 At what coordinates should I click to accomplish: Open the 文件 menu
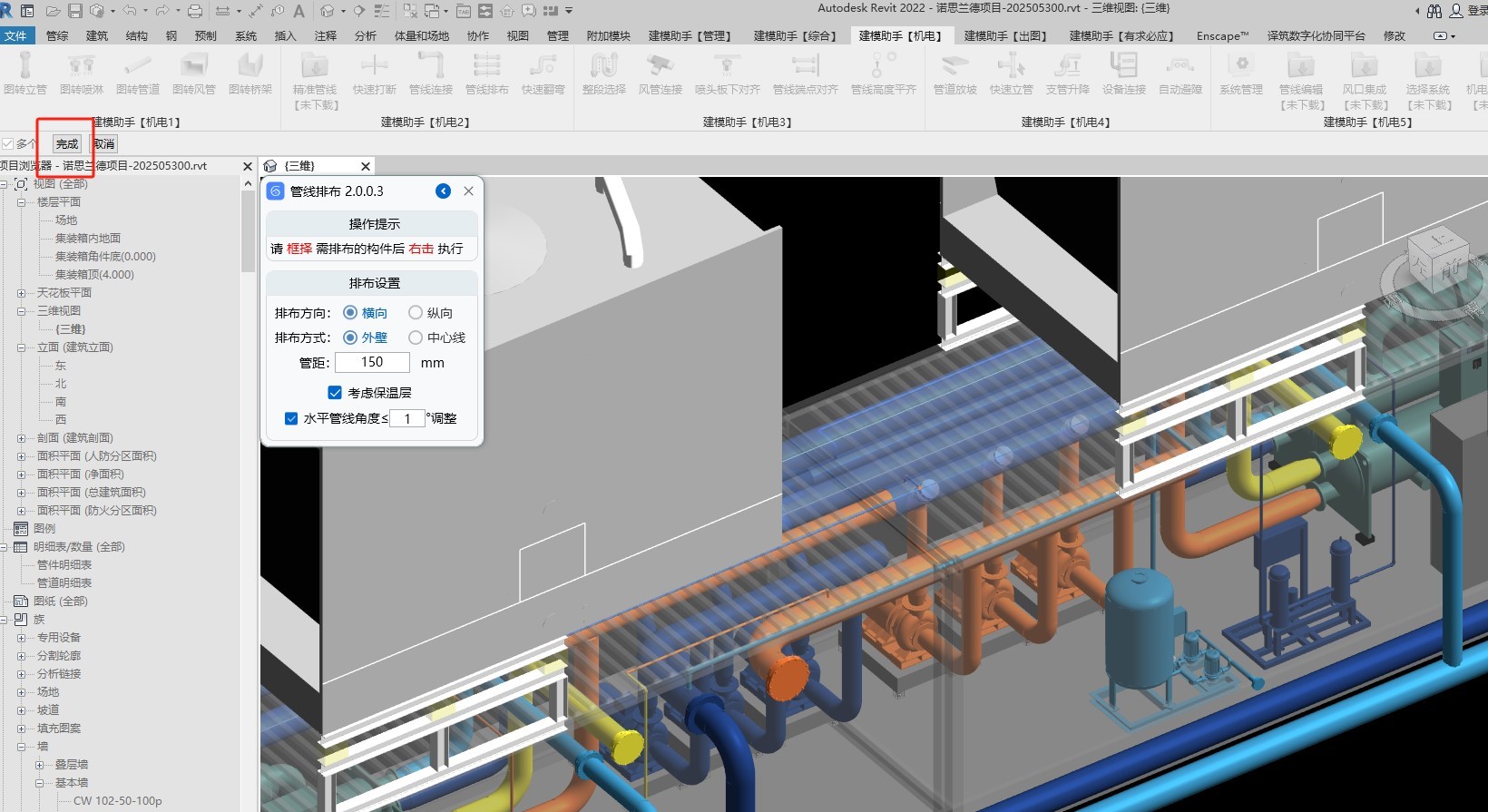(x=16, y=36)
